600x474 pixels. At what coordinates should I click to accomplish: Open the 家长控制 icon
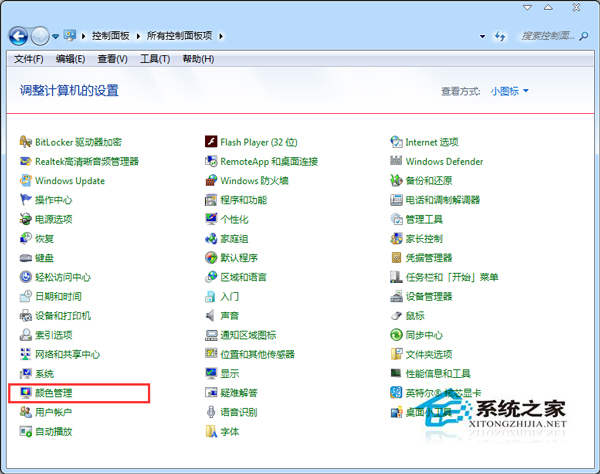click(x=396, y=239)
